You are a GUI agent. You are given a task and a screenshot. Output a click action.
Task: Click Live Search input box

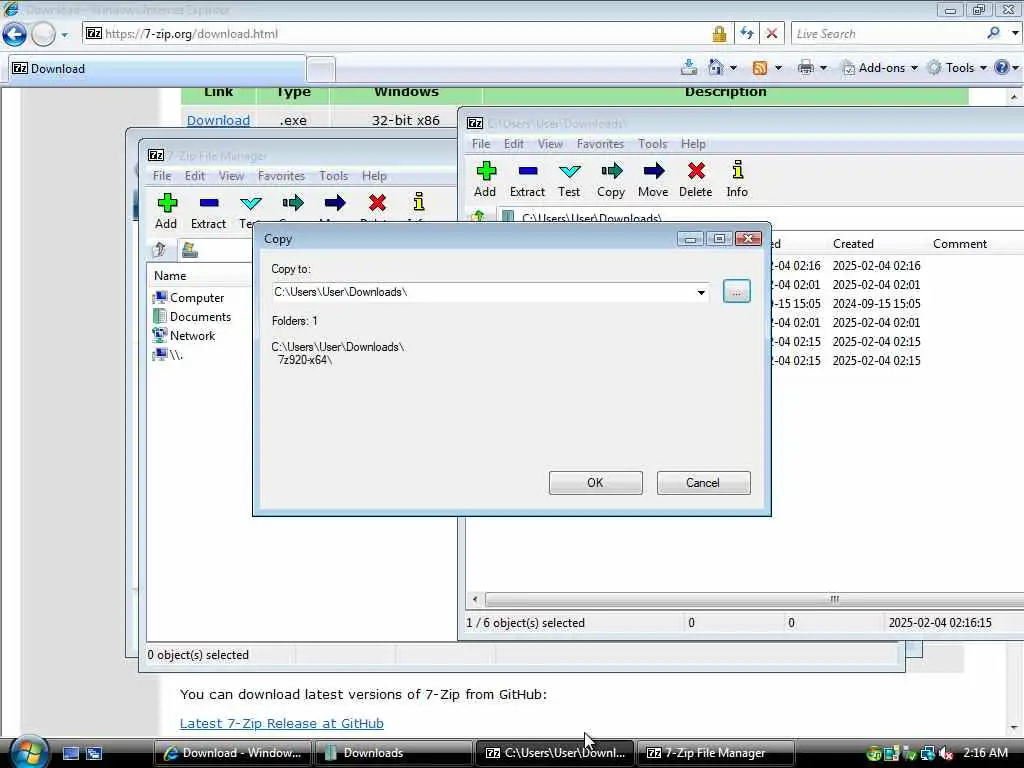(x=888, y=34)
